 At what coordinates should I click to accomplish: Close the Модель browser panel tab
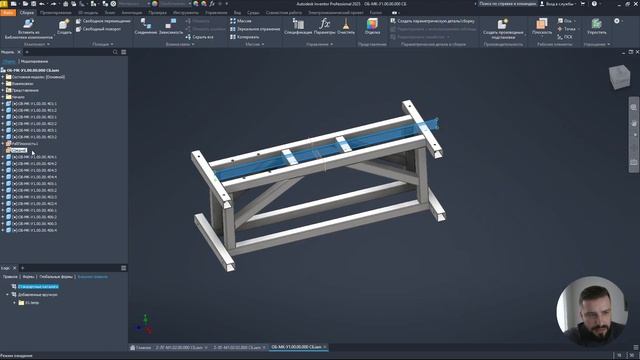[x=19, y=52]
